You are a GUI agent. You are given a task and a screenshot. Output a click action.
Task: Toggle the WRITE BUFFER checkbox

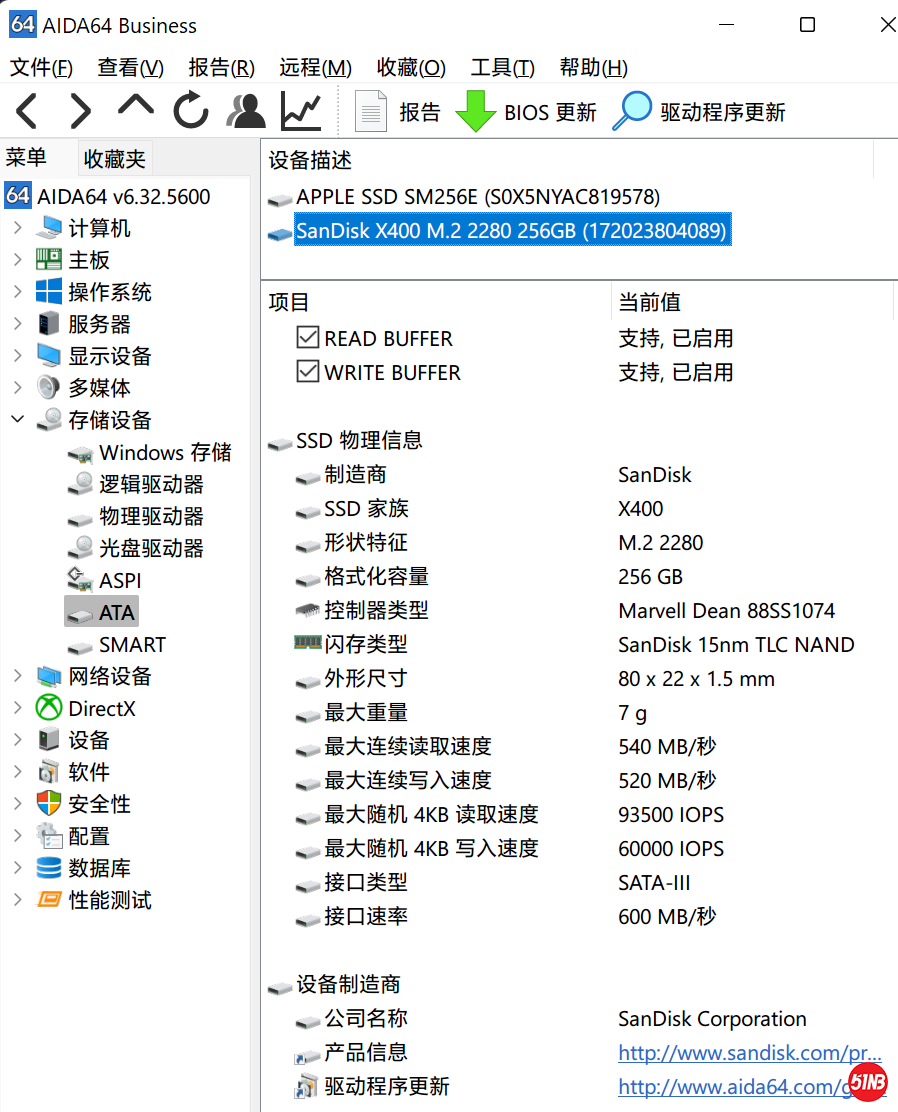pyautogui.click(x=308, y=372)
